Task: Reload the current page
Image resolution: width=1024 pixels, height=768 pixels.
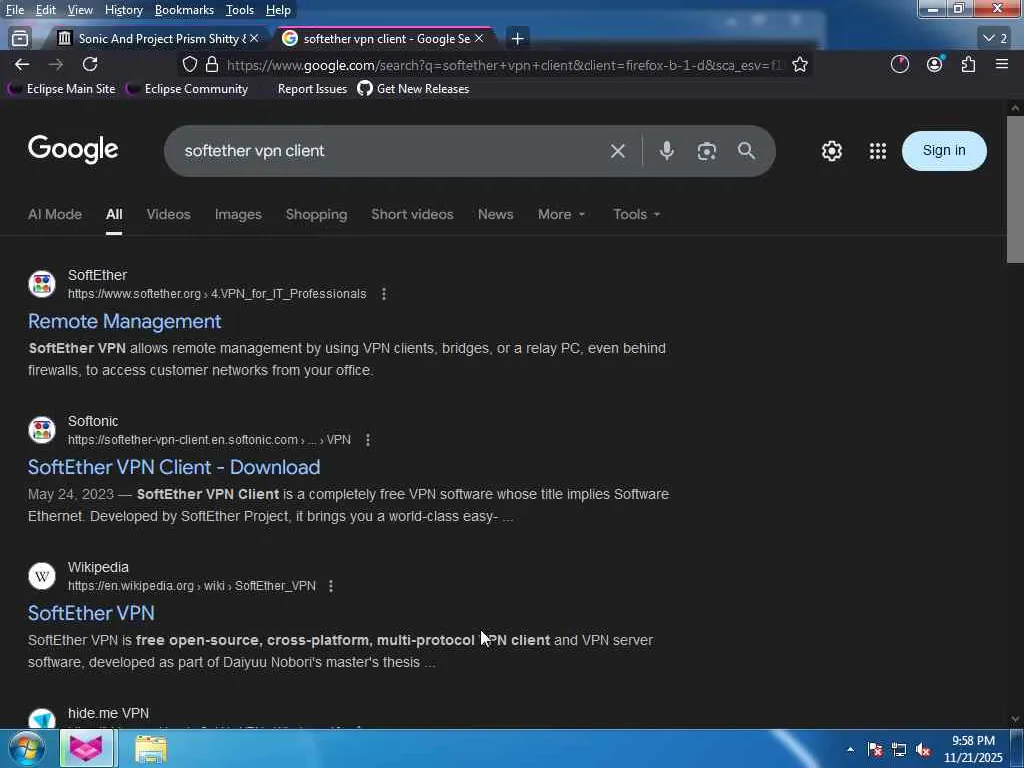Action: pyautogui.click(x=90, y=64)
